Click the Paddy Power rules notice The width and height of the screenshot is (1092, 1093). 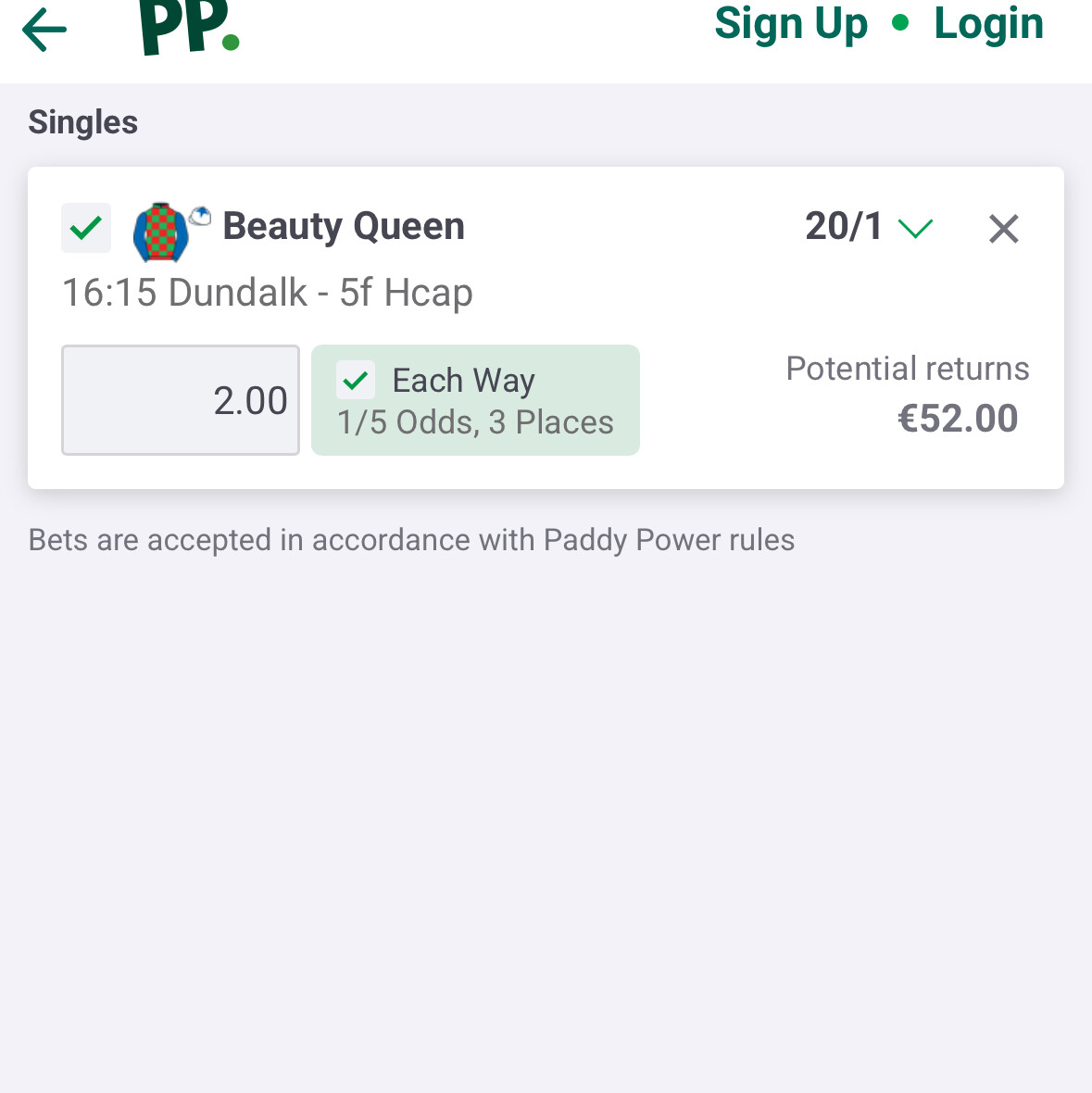(411, 540)
